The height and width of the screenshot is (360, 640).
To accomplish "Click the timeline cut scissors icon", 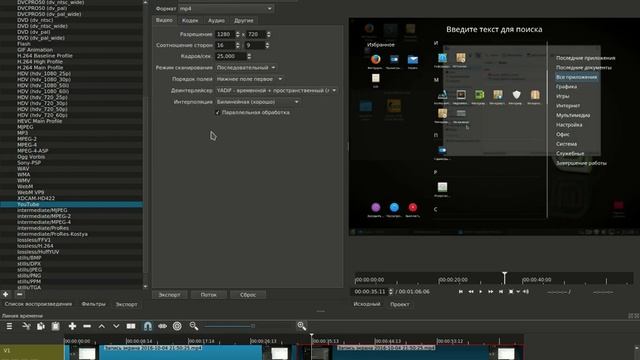I will point(26,326).
